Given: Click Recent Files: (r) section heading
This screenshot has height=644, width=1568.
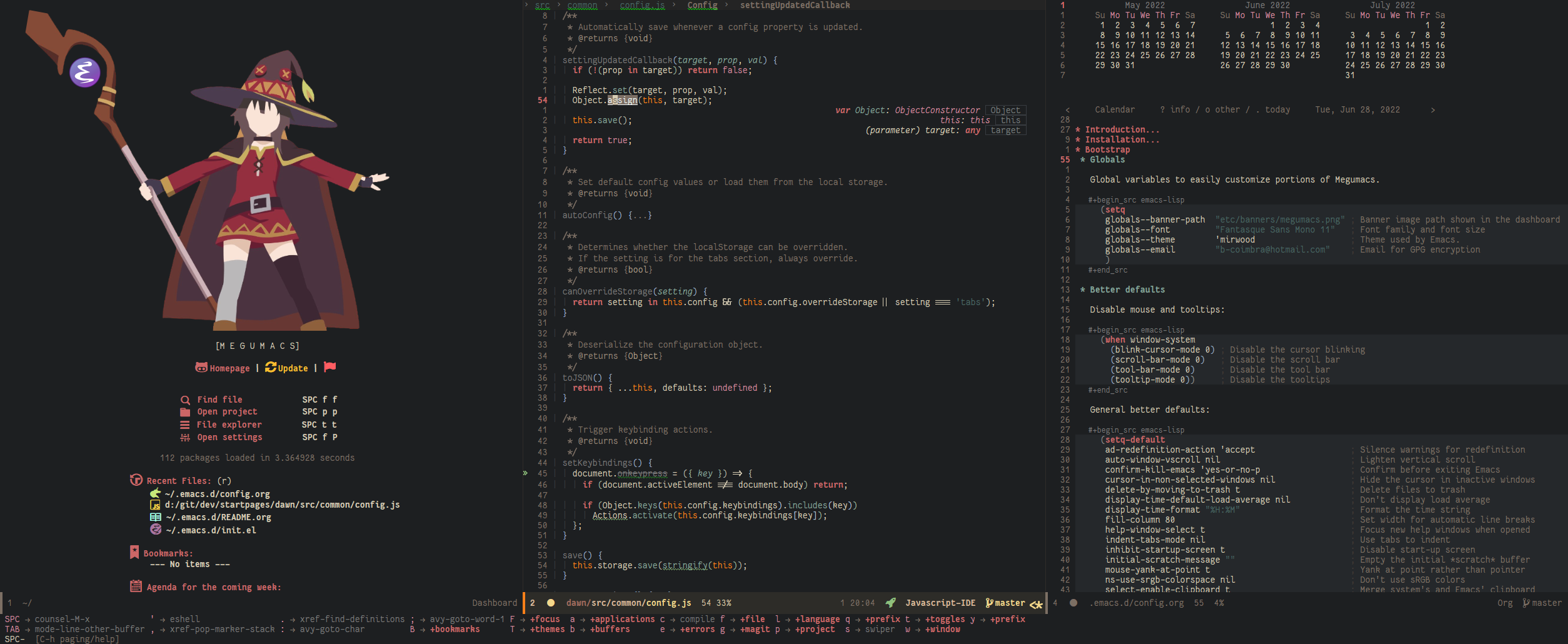Looking at the screenshot, I should [189, 481].
